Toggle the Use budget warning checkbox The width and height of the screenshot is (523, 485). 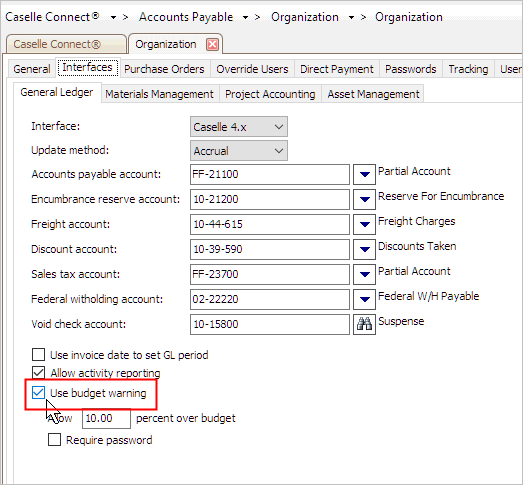pos(38,393)
